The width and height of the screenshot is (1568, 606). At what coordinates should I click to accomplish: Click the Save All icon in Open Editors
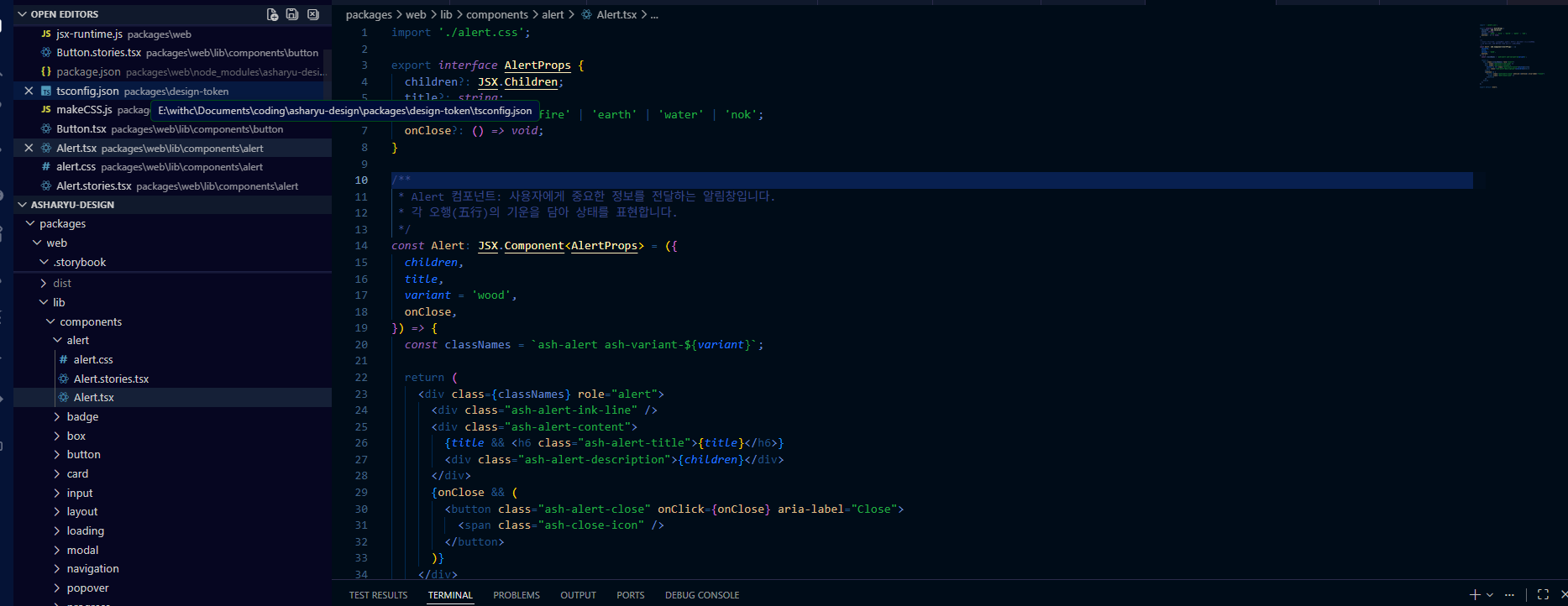tap(292, 14)
